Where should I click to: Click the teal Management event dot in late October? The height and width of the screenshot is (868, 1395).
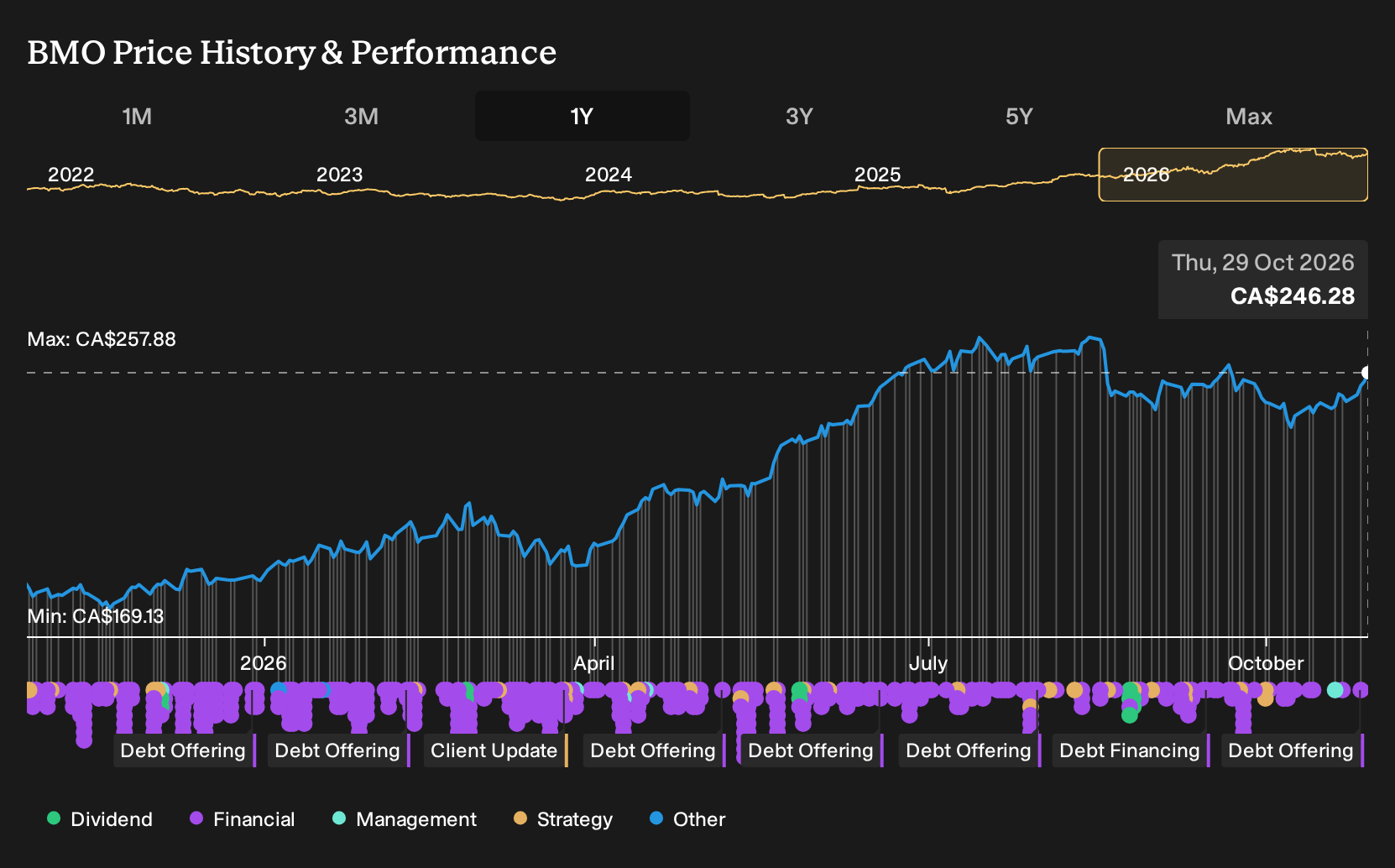(x=1335, y=690)
